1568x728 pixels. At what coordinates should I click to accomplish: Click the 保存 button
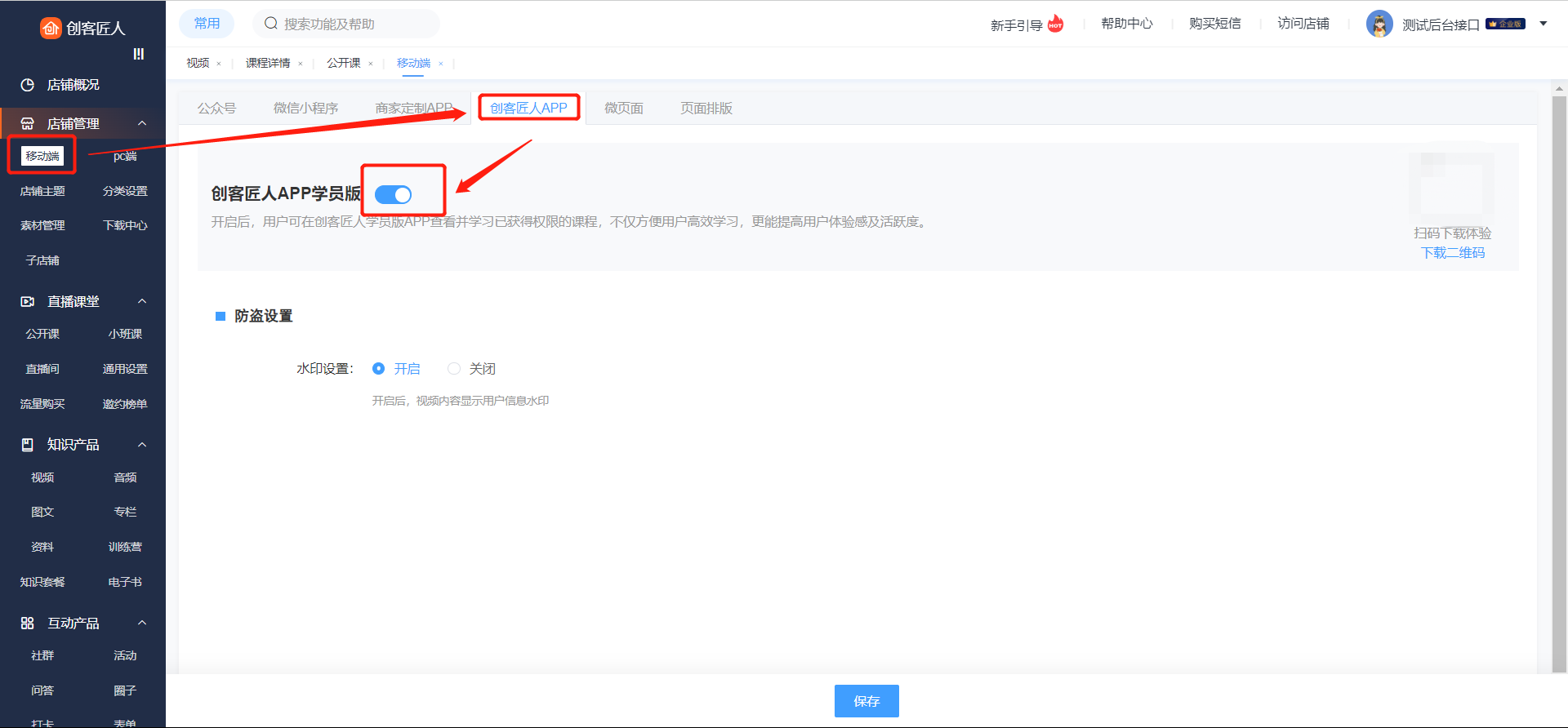(x=866, y=701)
